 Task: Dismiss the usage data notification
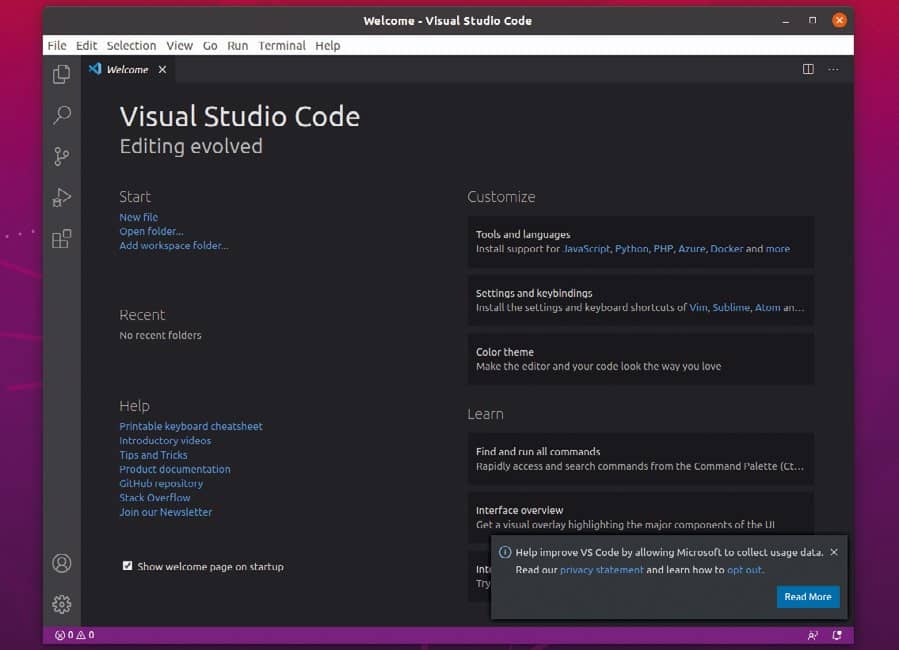click(x=834, y=552)
